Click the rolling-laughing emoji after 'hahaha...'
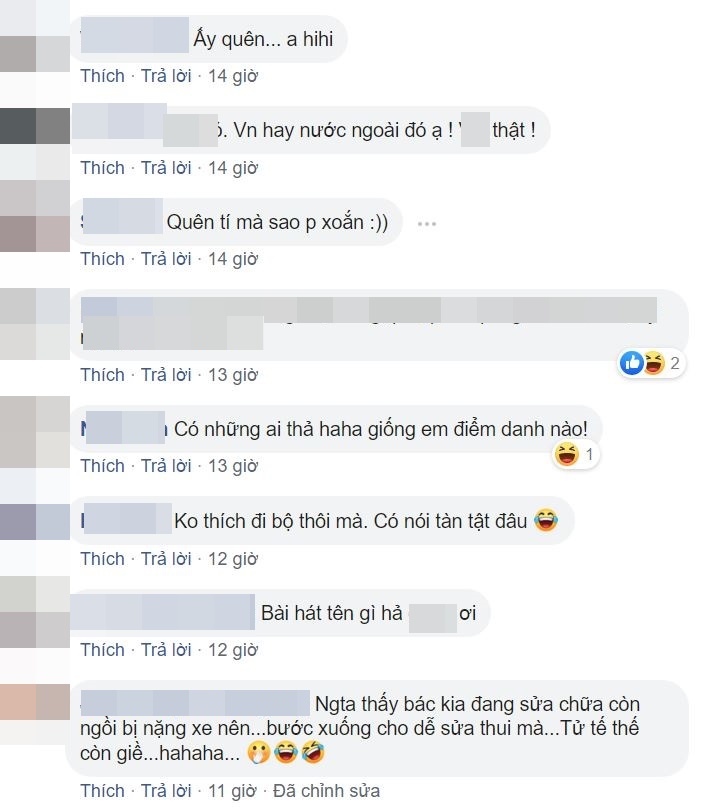The height and width of the screenshot is (811, 711). click(313, 753)
